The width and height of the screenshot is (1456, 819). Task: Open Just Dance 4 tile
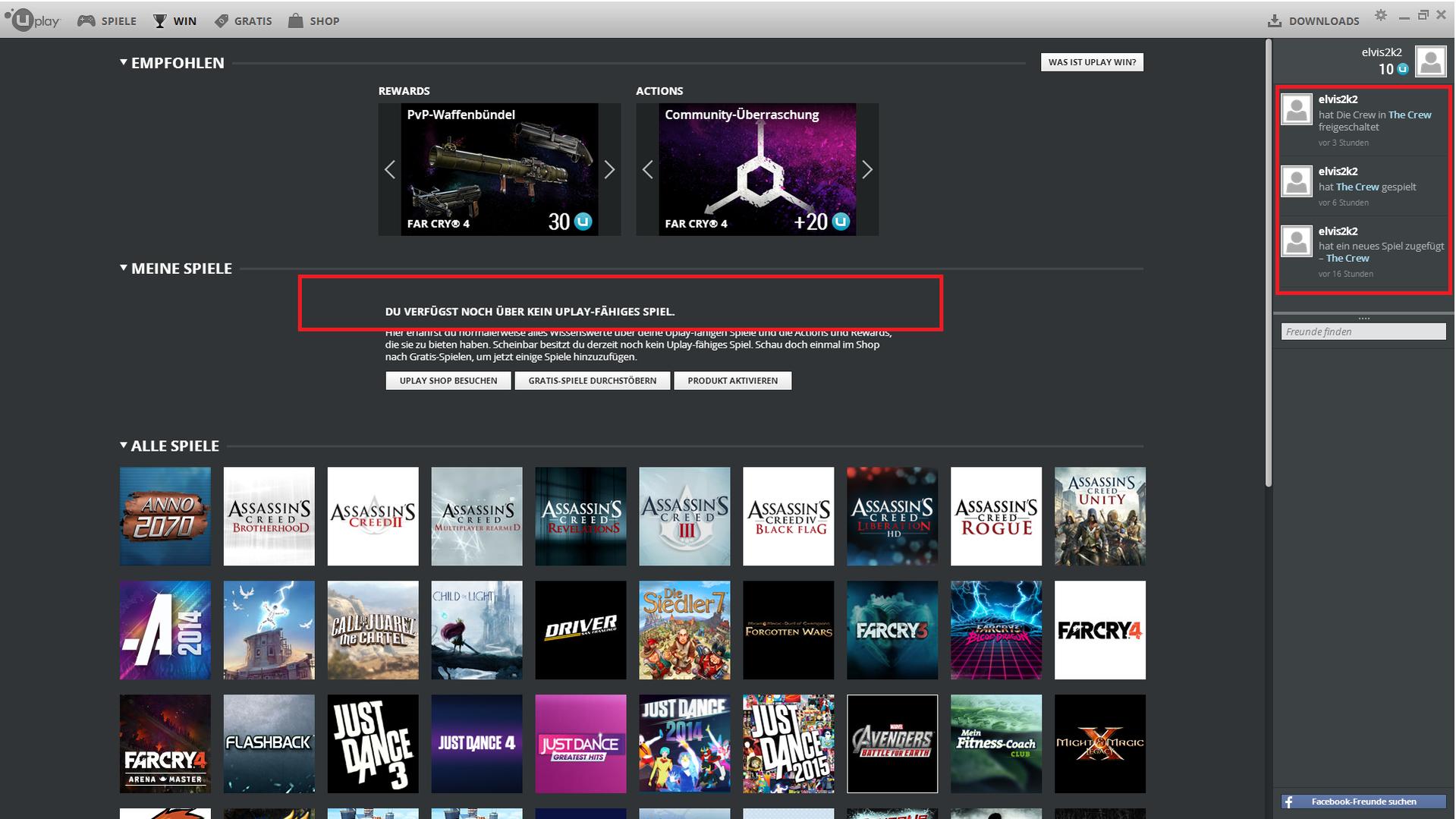[x=477, y=744]
